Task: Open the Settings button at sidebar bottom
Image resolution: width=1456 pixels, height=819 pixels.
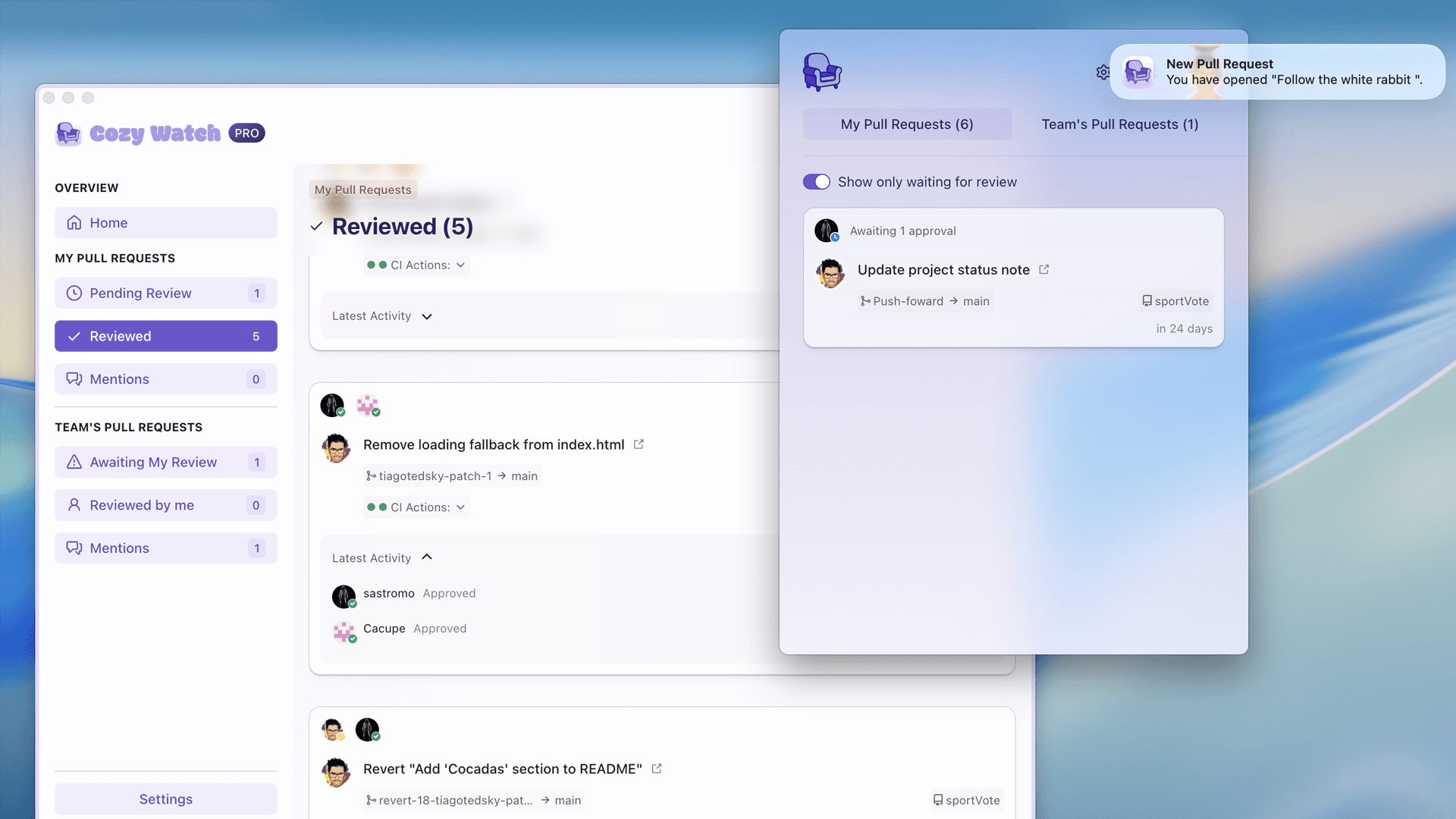Action: [x=165, y=799]
